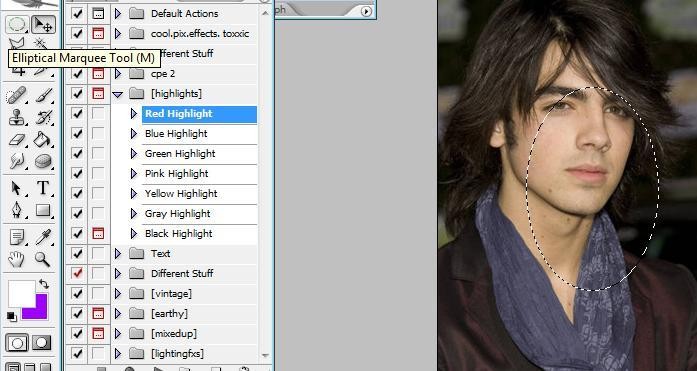Select the Zoom tool
This screenshot has width=697, height=371.
point(43,259)
